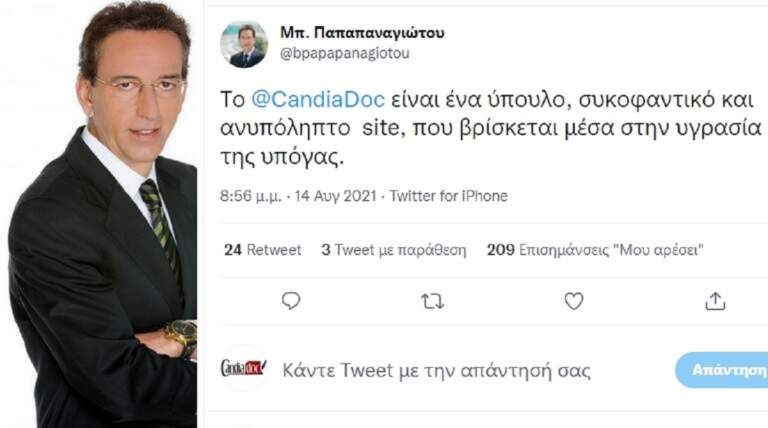768x428 pixels.
Task: Like the tweet with heart icon
Action: click(x=573, y=300)
